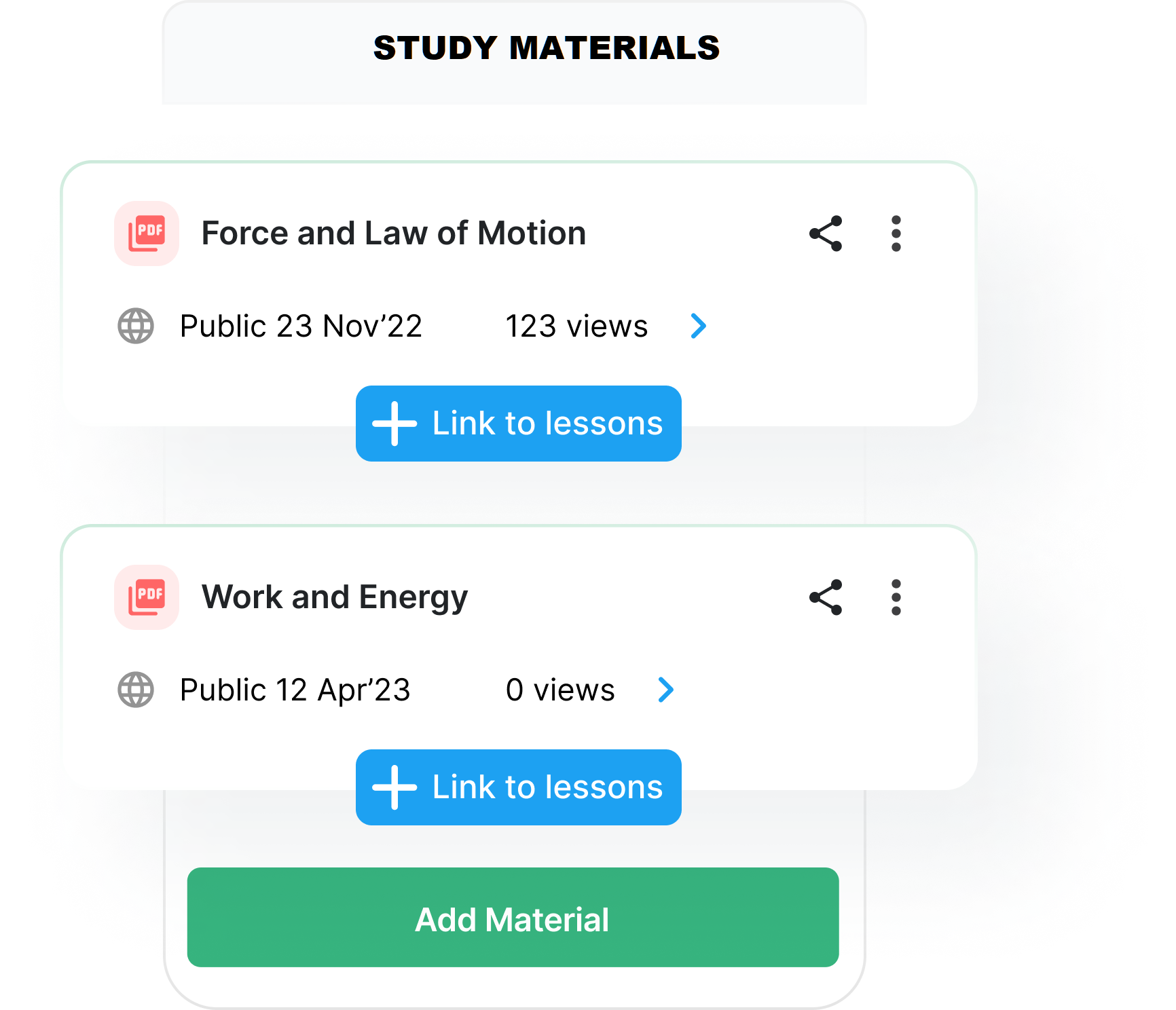Screen dimensions: 1176x1010
Task: Click PDF icon for Force and Law of Motion
Action: pyautogui.click(x=147, y=233)
